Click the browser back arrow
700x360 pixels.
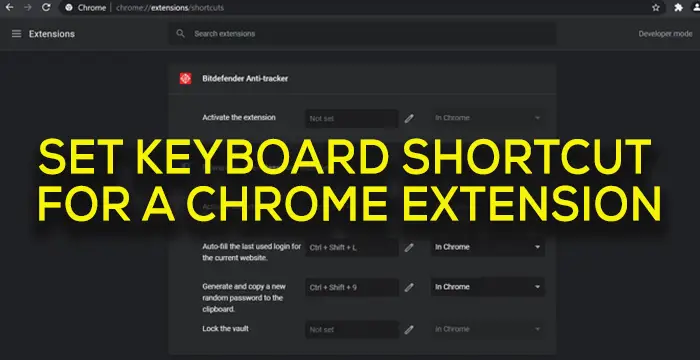(9, 8)
